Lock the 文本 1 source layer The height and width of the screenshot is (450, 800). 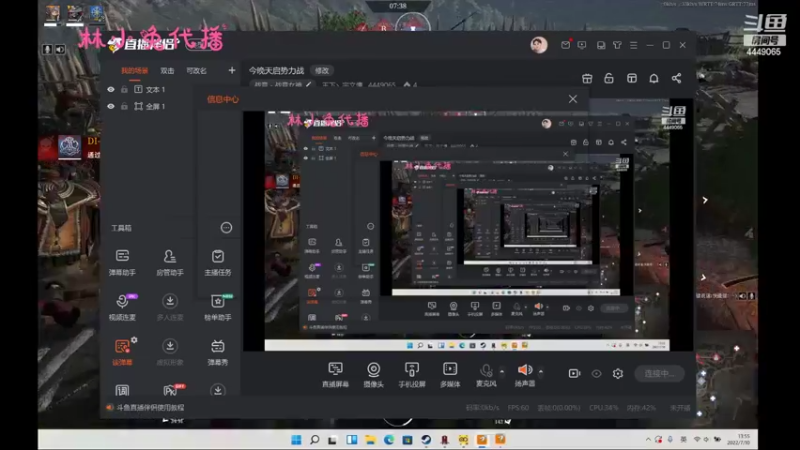coord(124,89)
